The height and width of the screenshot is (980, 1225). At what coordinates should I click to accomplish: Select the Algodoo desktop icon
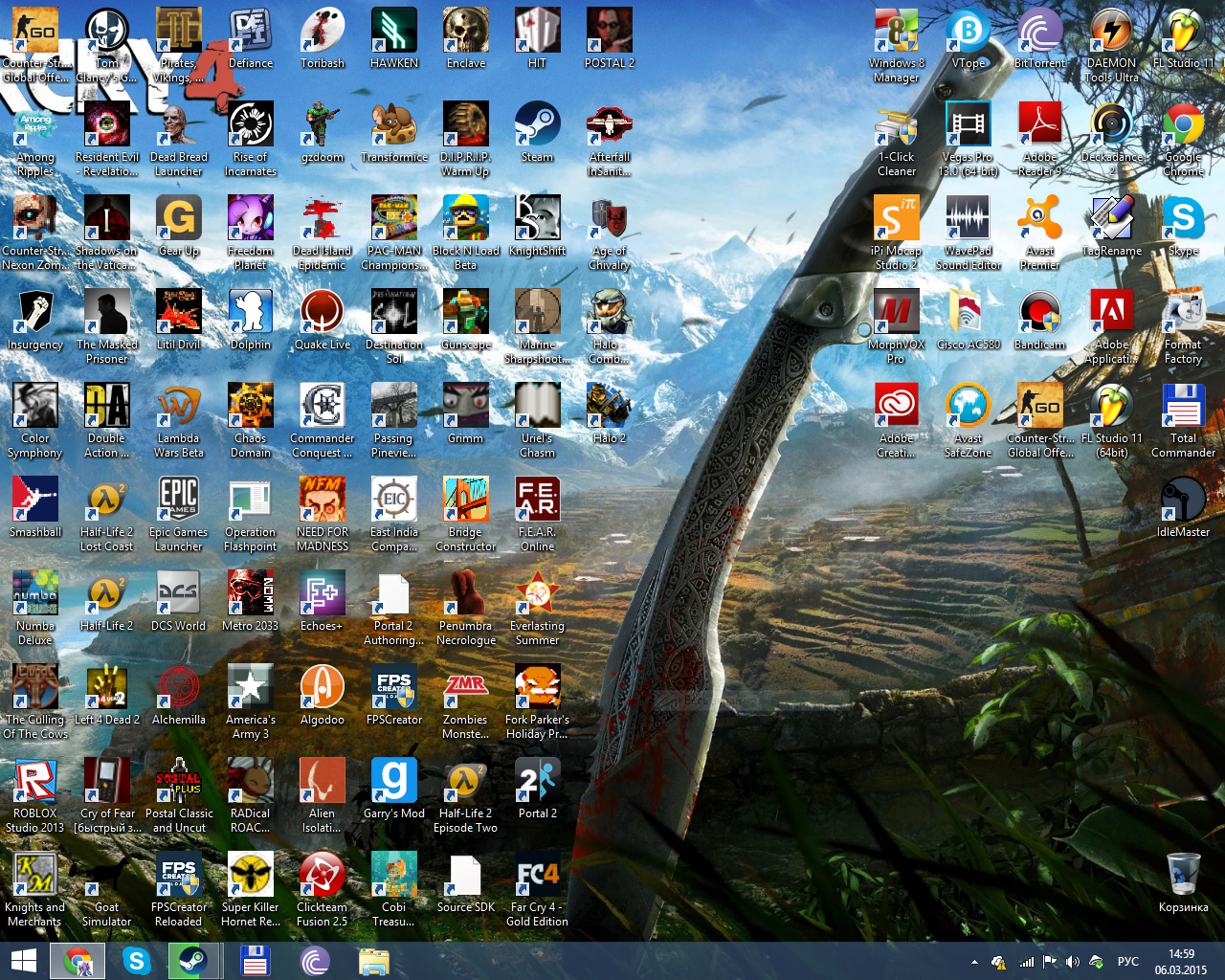point(323,695)
